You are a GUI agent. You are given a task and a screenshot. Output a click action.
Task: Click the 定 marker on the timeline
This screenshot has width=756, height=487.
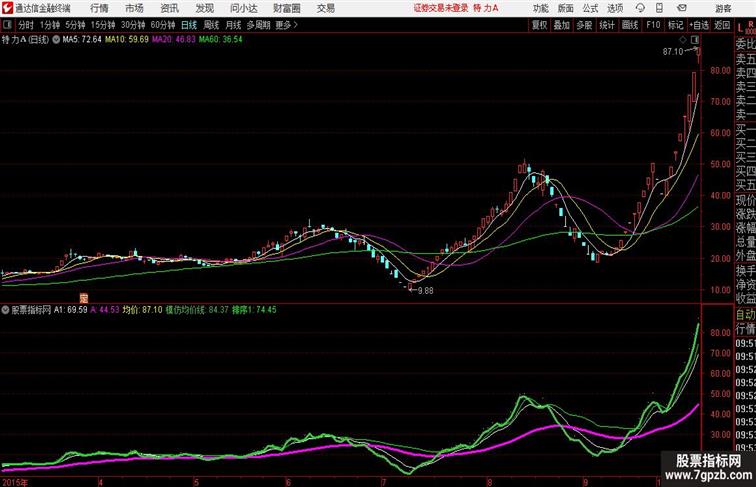click(x=84, y=298)
